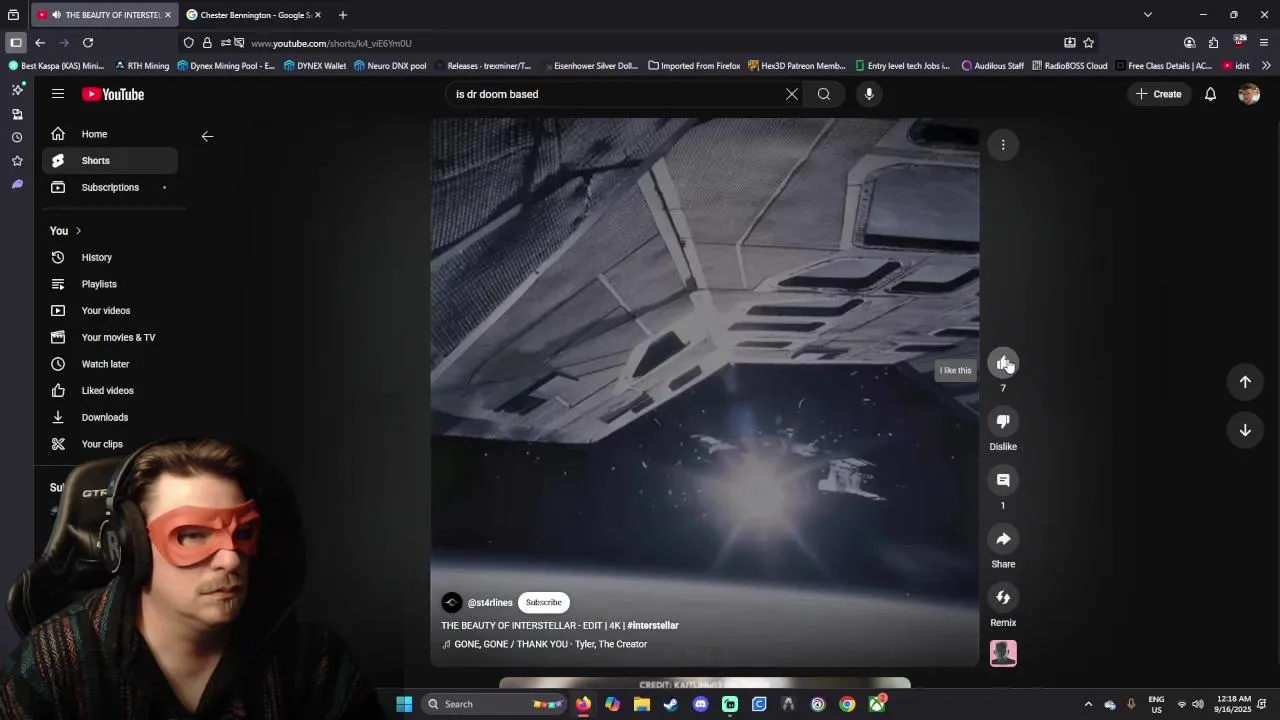Open Steam from the taskbar
The height and width of the screenshot is (720, 1280).
[671, 704]
